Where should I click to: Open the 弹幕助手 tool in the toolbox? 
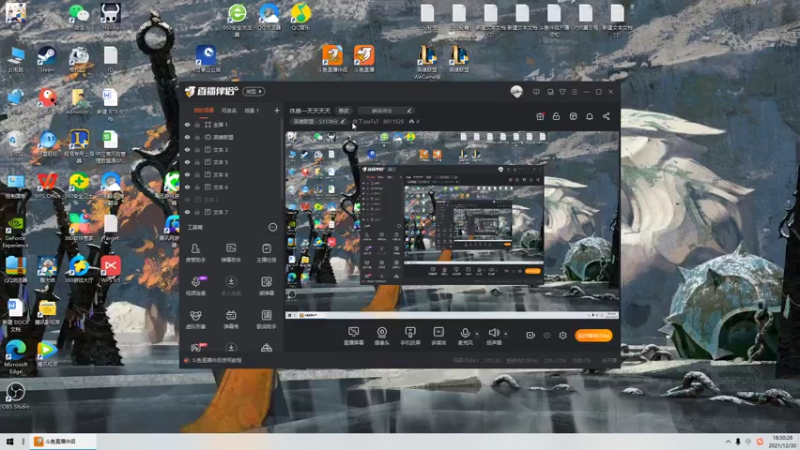pos(231,253)
